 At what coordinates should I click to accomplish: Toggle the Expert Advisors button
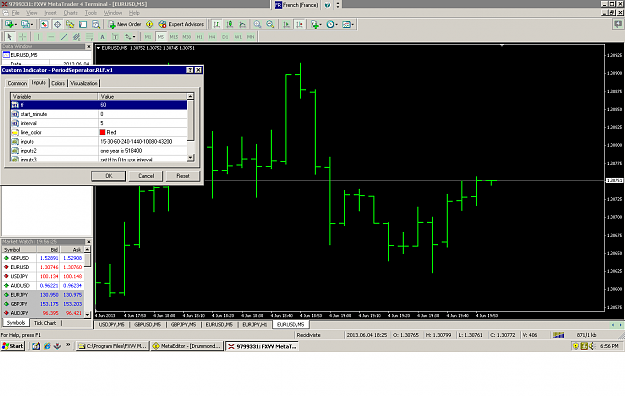click(x=181, y=24)
